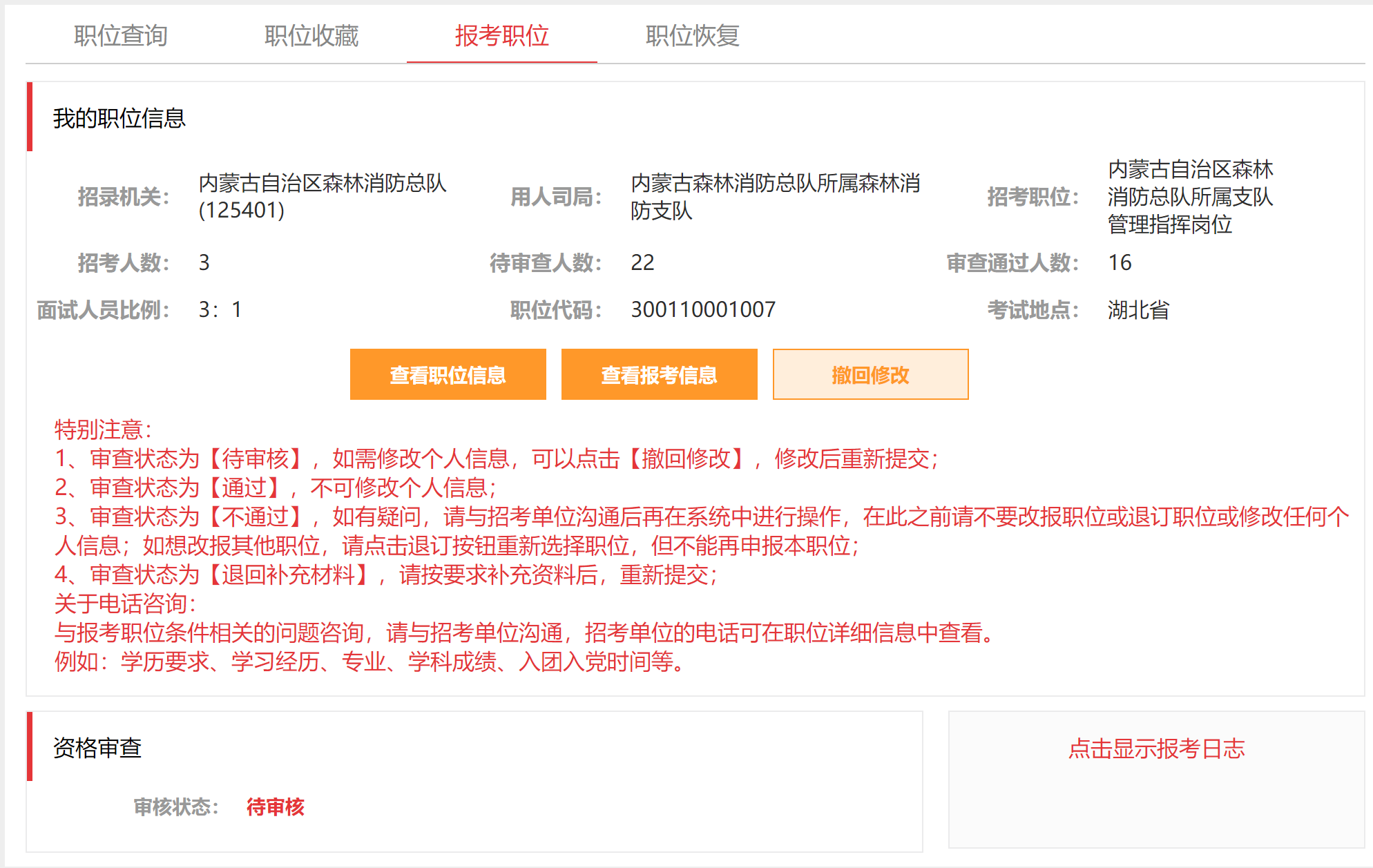Click the 待审核 status text
The image size is (1373, 868).
point(276,807)
